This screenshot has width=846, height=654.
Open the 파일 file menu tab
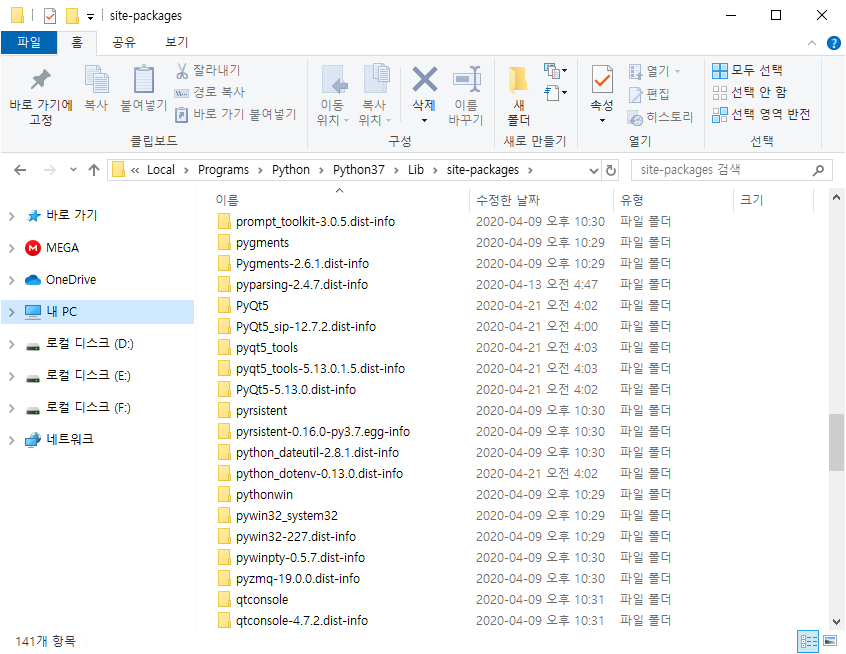[x=29, y=43]
